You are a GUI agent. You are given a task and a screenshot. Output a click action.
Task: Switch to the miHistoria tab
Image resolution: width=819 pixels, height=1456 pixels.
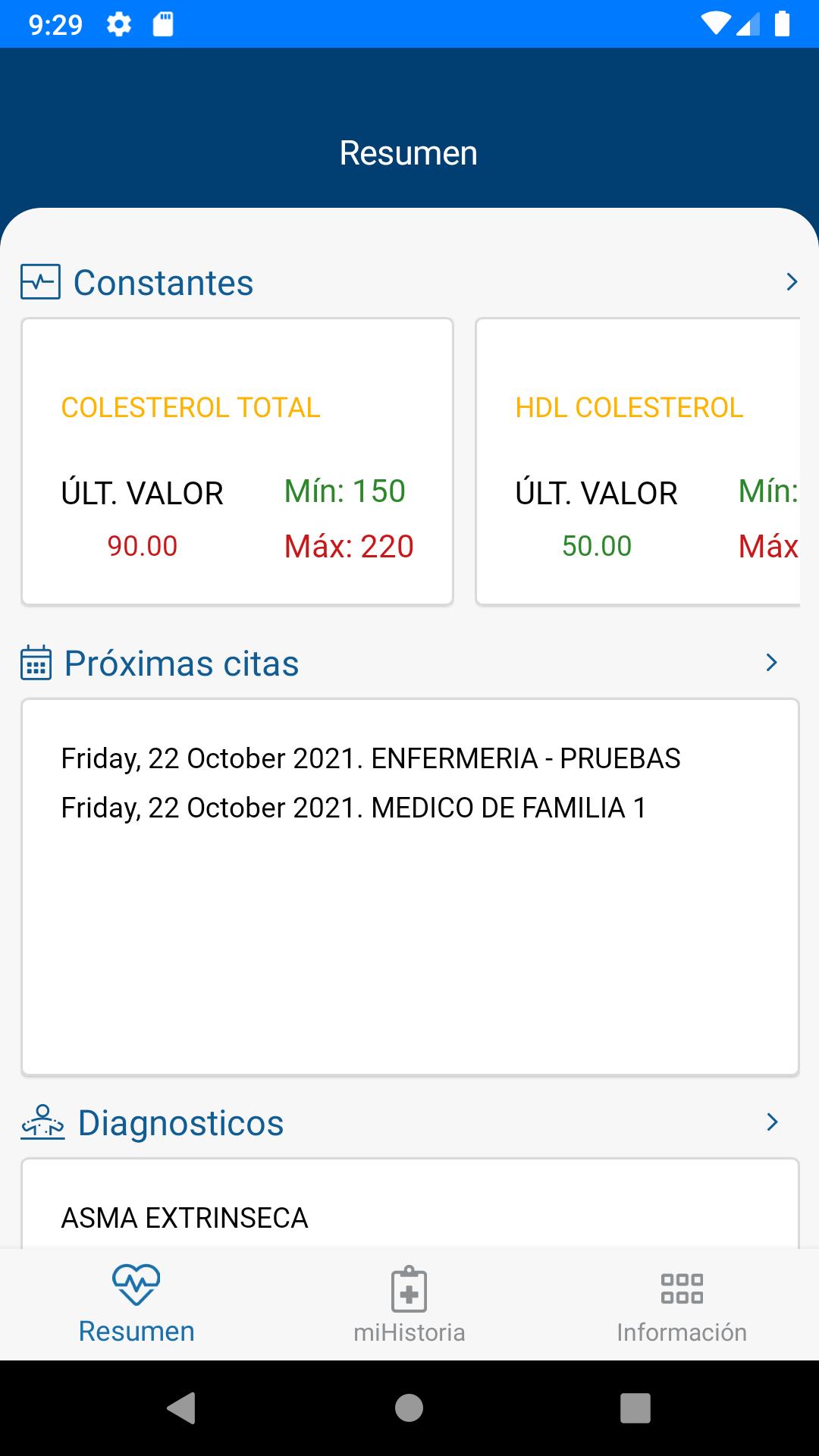pos(409,1304)
